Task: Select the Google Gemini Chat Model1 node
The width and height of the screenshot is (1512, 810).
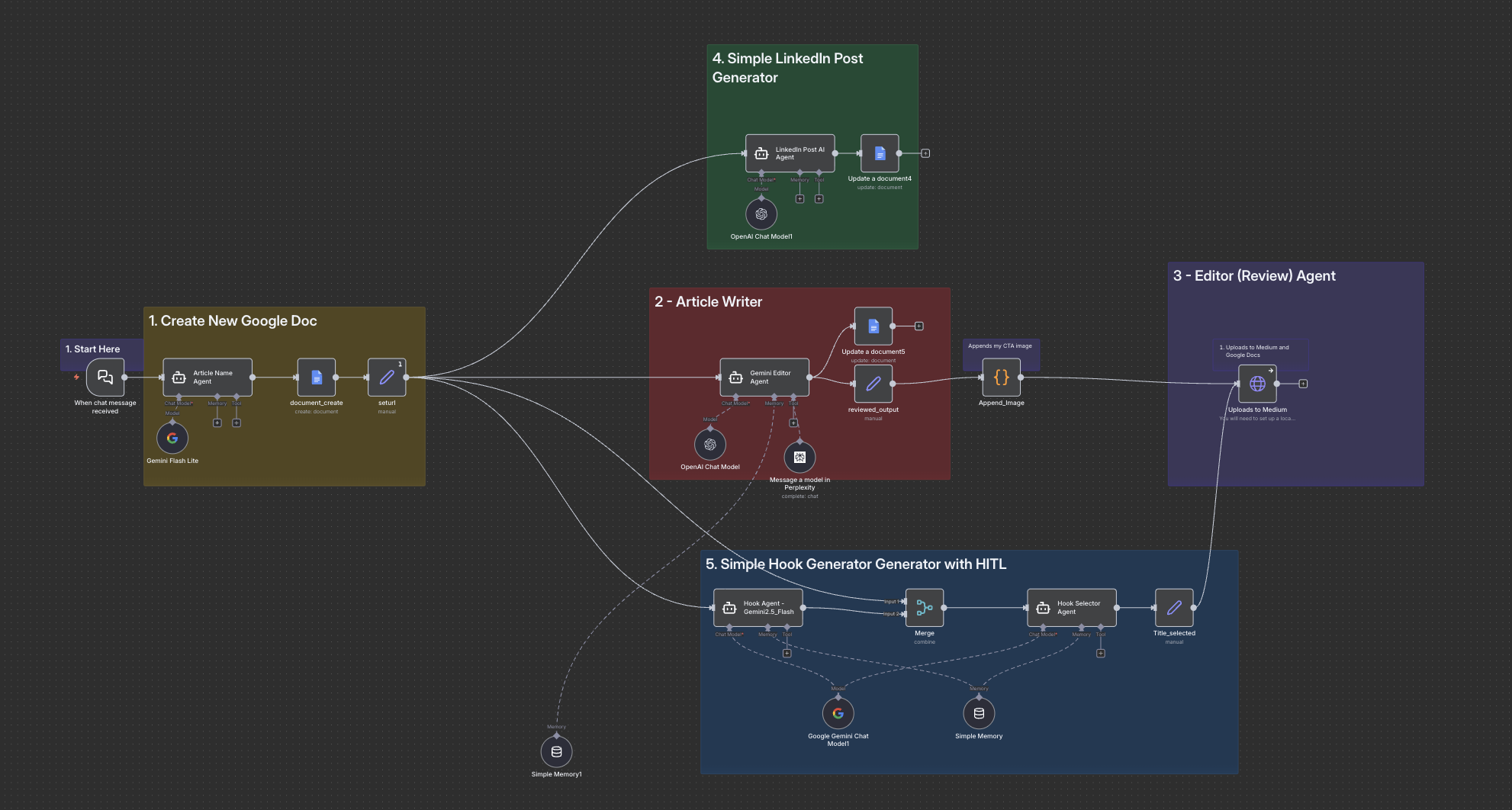Action: pyautogui.click(x=837, y=713)
